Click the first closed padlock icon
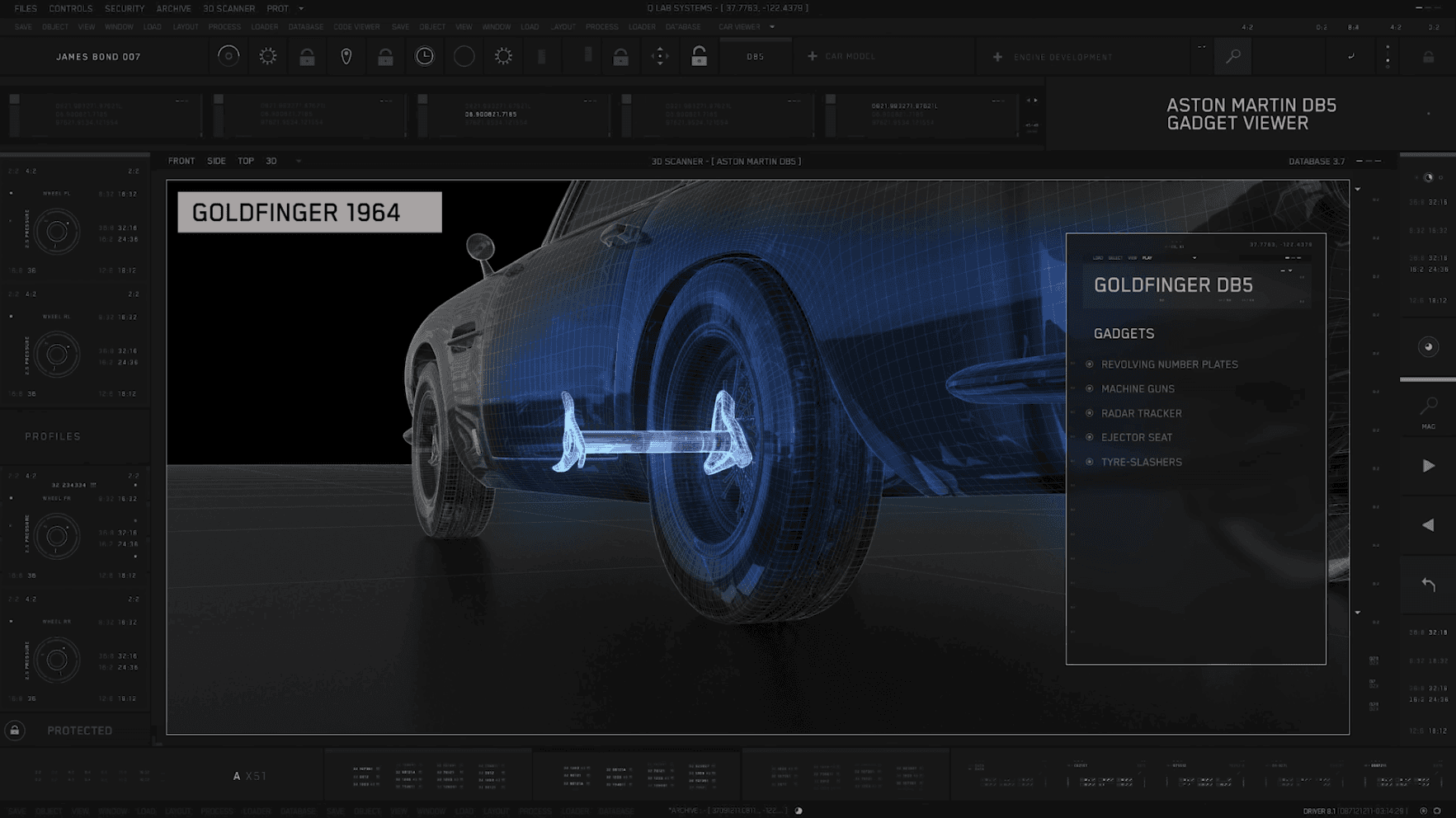 [x=307, y=56]
